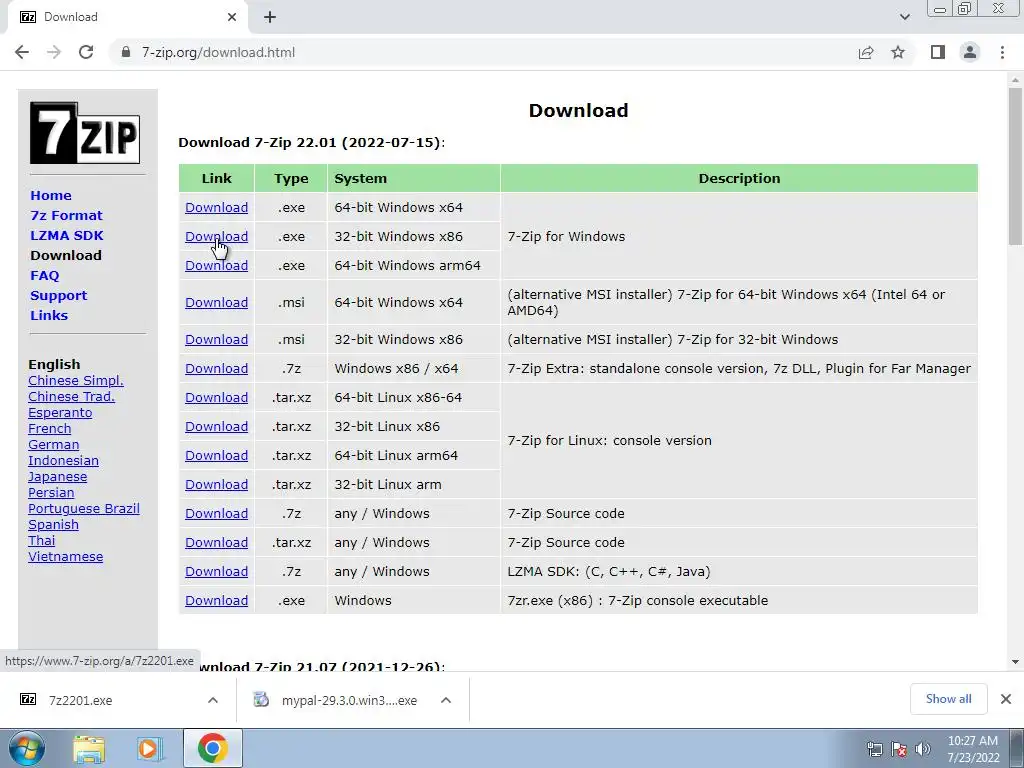Image resolution: width=1024 pixels, height=768 pixels.
Task: Switch language to Portuguese Brazil
Action: 84,509
